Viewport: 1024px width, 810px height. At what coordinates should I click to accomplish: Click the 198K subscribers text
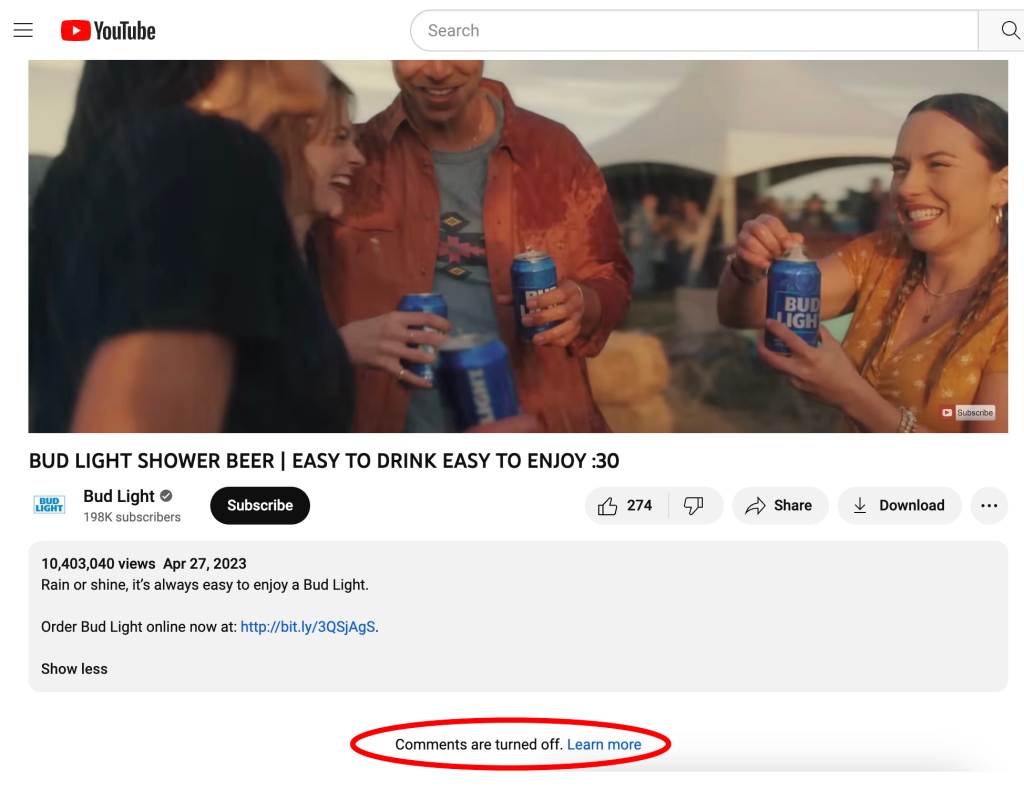(132, 517)
